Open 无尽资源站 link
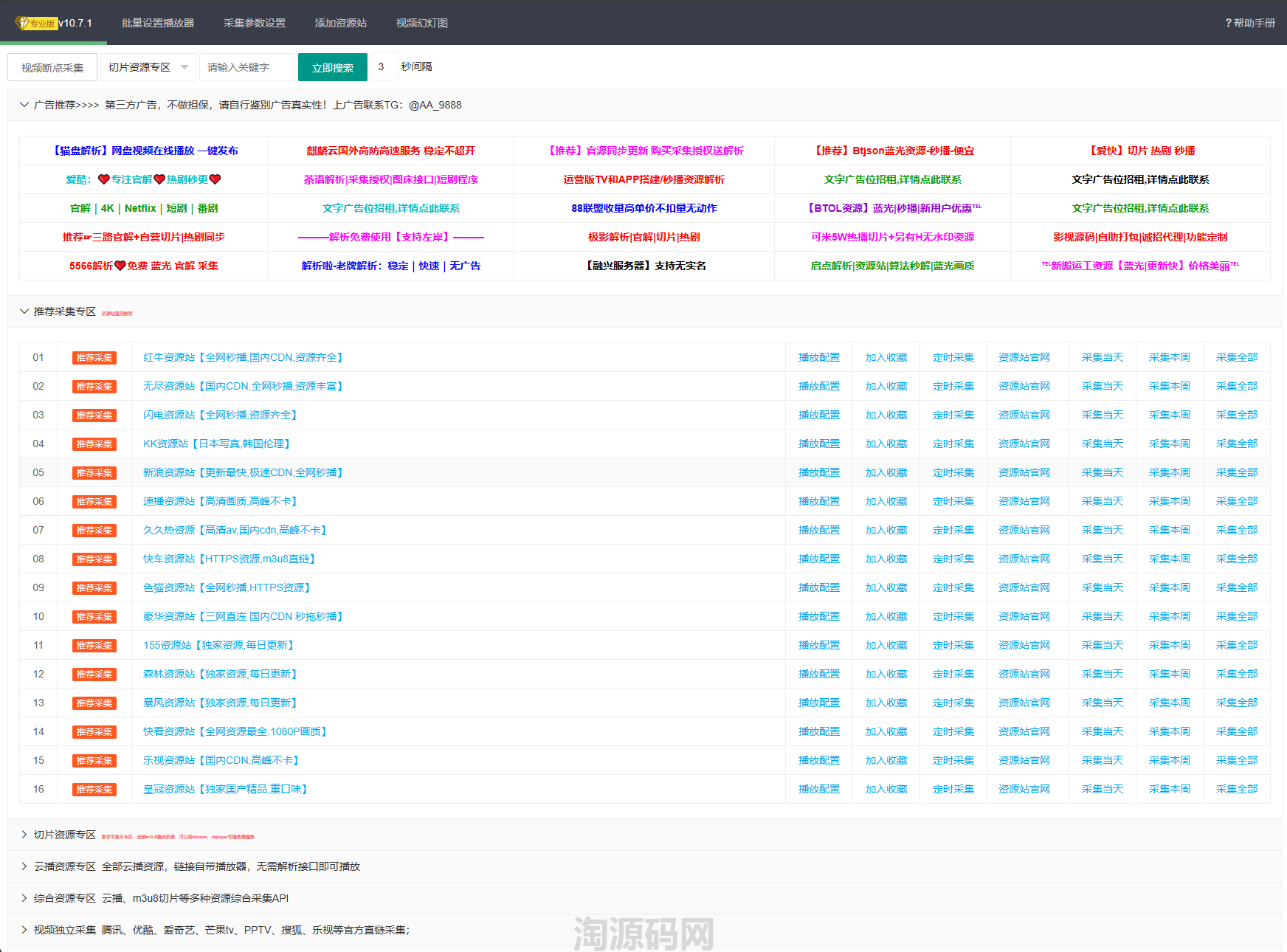The height and width of the screenshot is (952, 1287). [243, 386]
